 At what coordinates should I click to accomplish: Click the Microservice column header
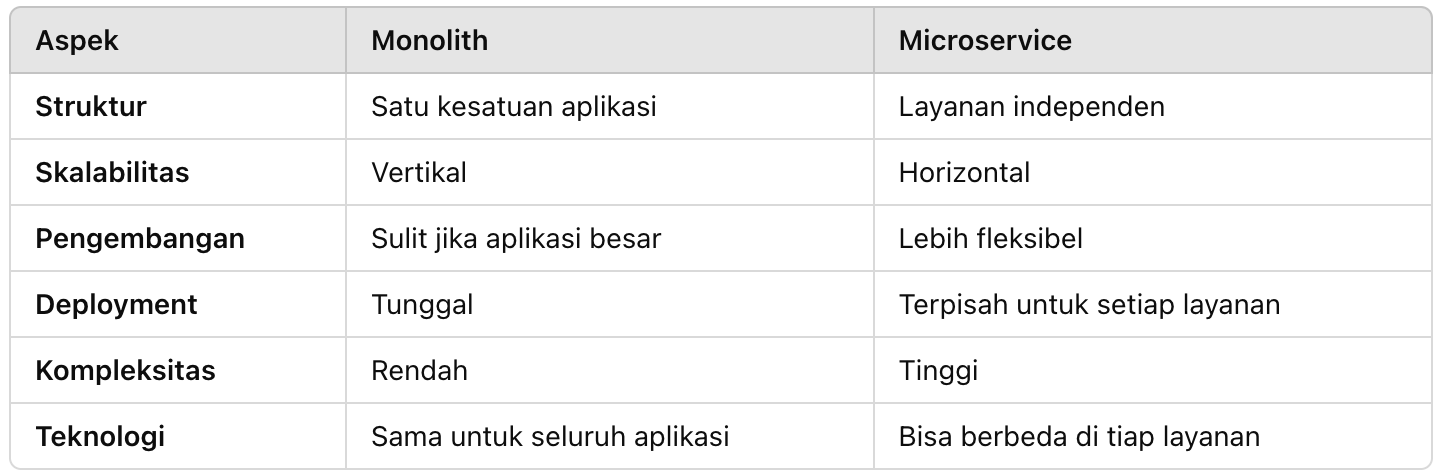click(x=985, y=40)
